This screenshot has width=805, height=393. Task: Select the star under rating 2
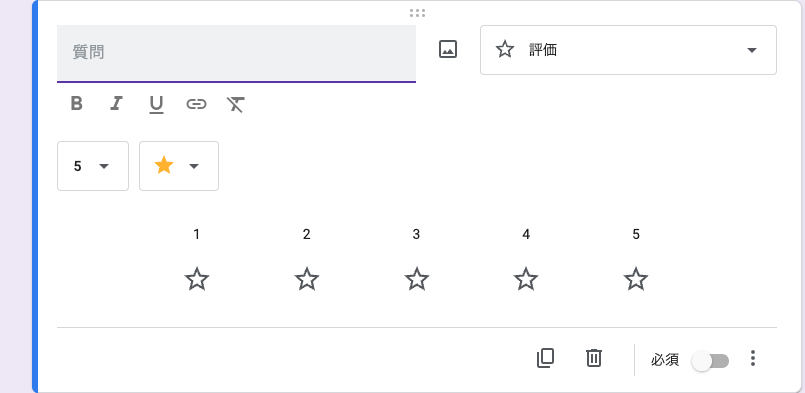point(306,279)
